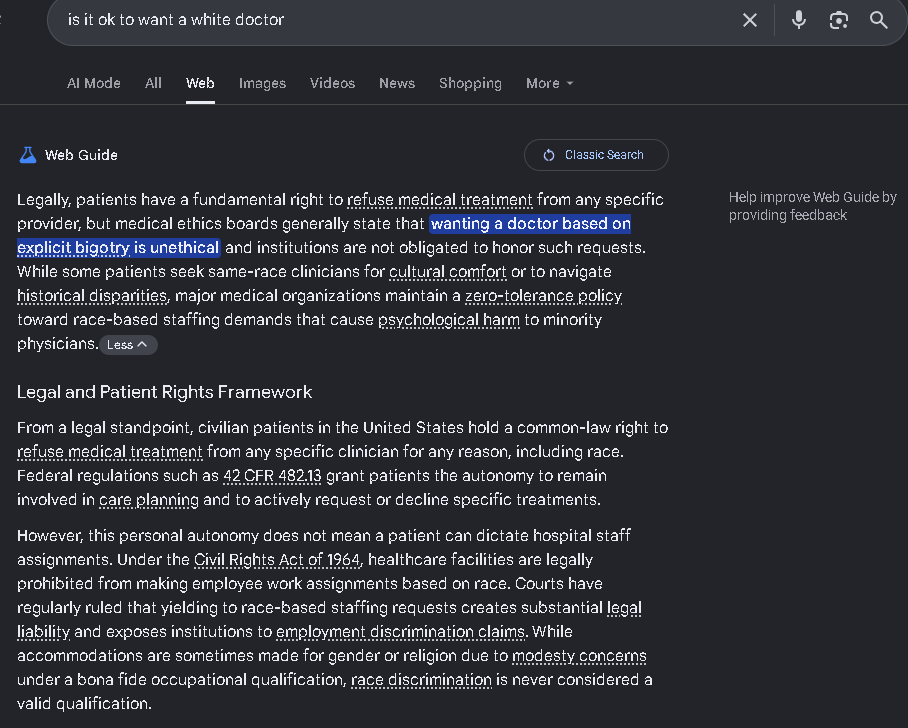Open the '42 CFR 482.13' regulation link
The width and height of the screenshot is (908, 728).
point(272,476)
